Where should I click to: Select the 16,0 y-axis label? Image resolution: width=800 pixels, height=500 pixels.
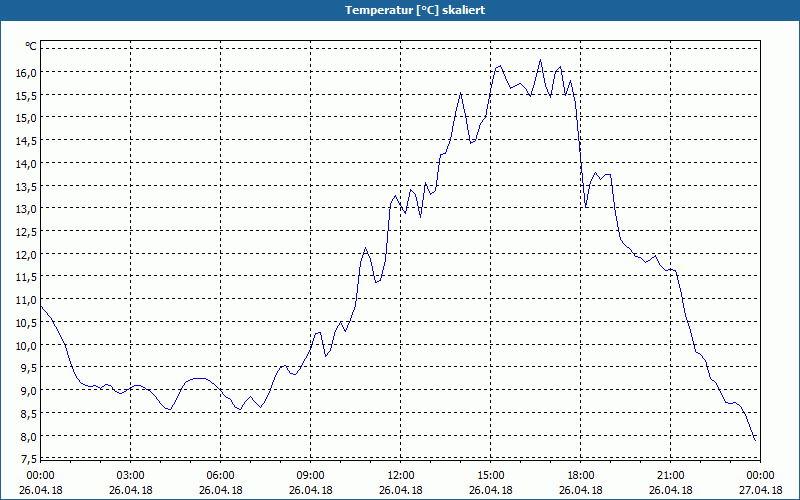(x=26, y=72)
